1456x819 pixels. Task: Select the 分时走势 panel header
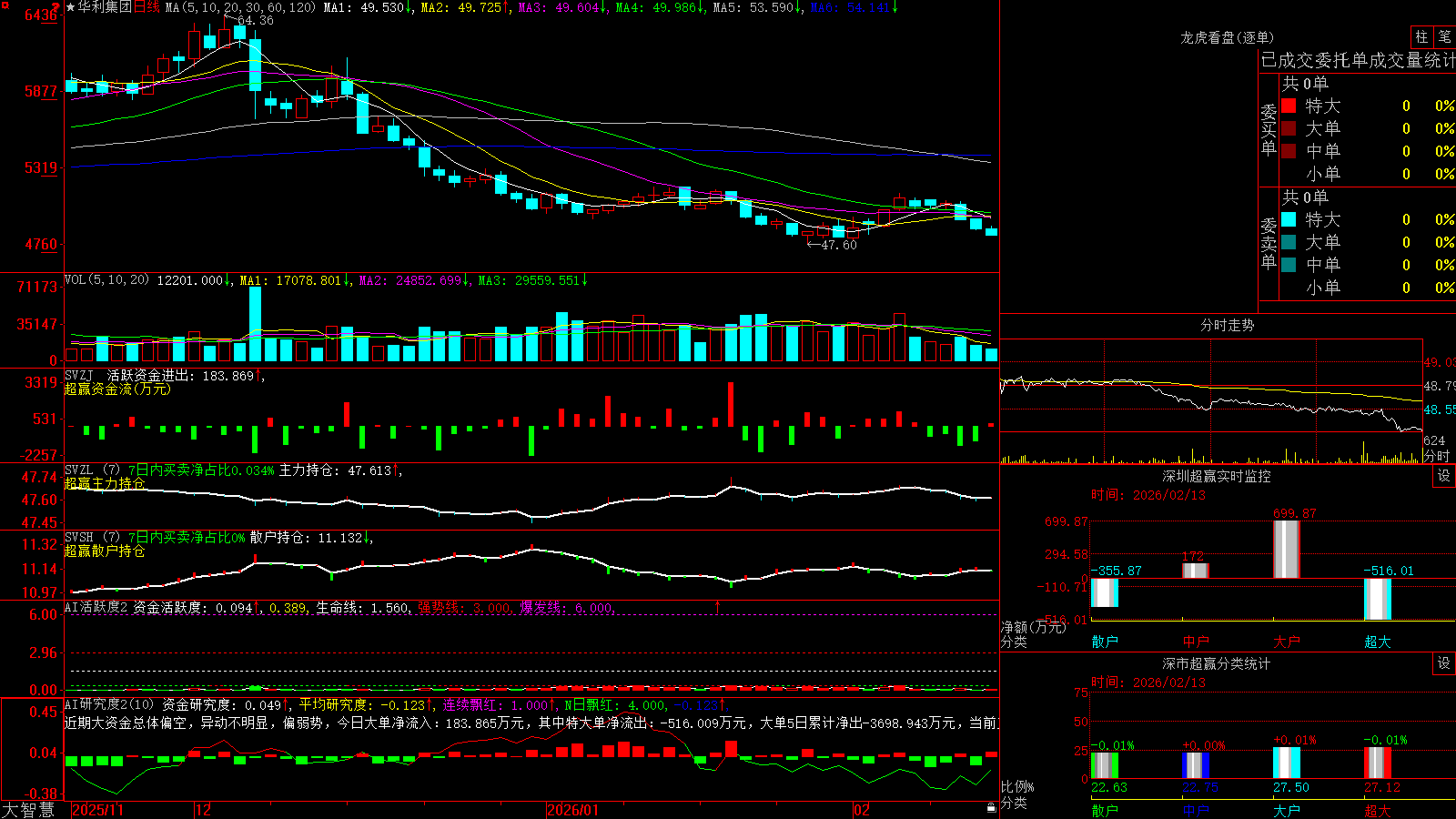[x=1227, y=325]
